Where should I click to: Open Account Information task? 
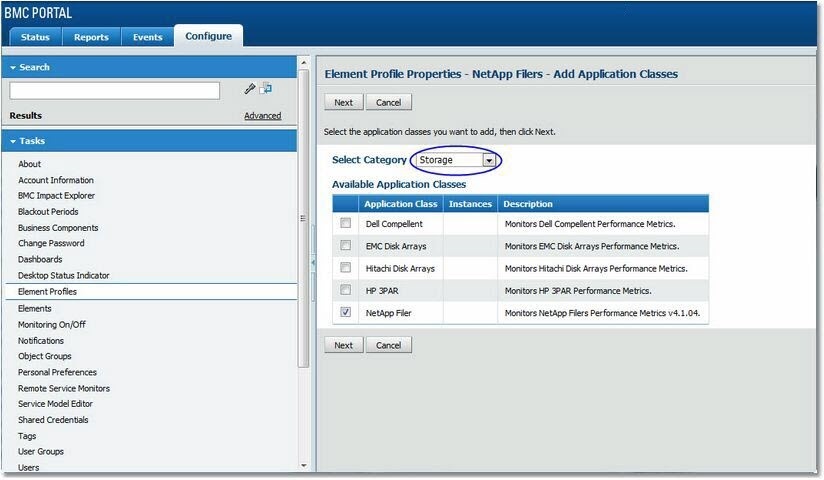click(56, 180)
